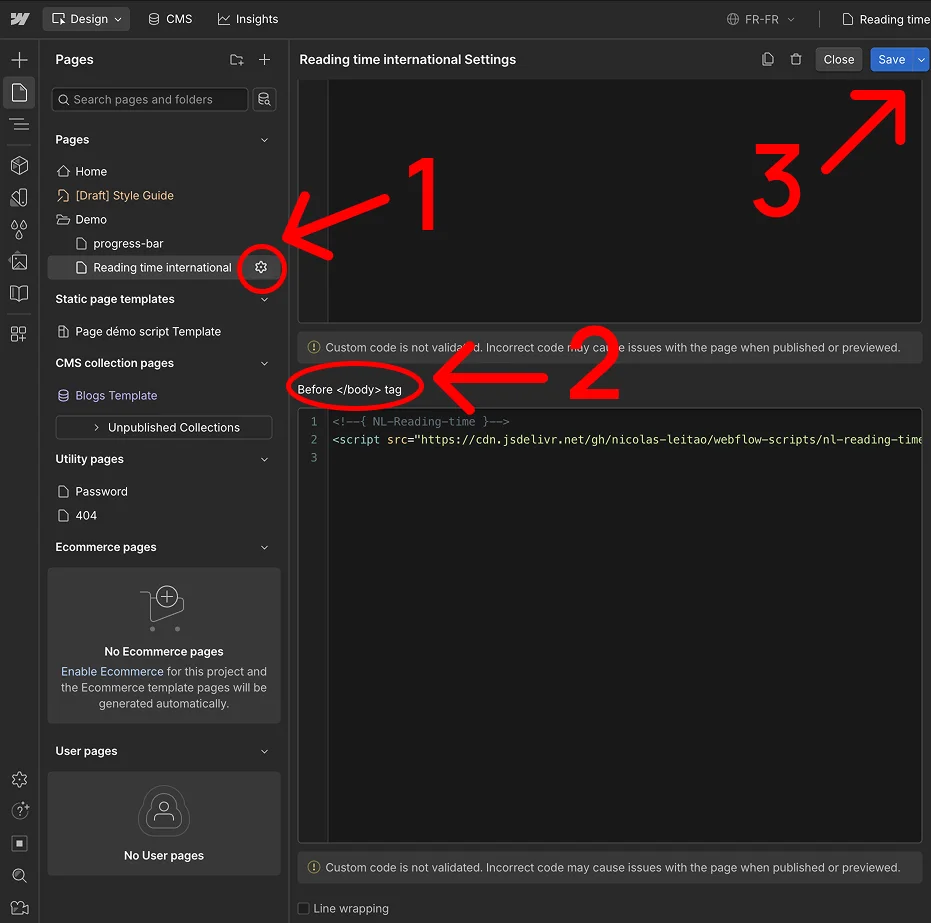
Task: Open the Insights tab
Action: [x=247, y=18]
